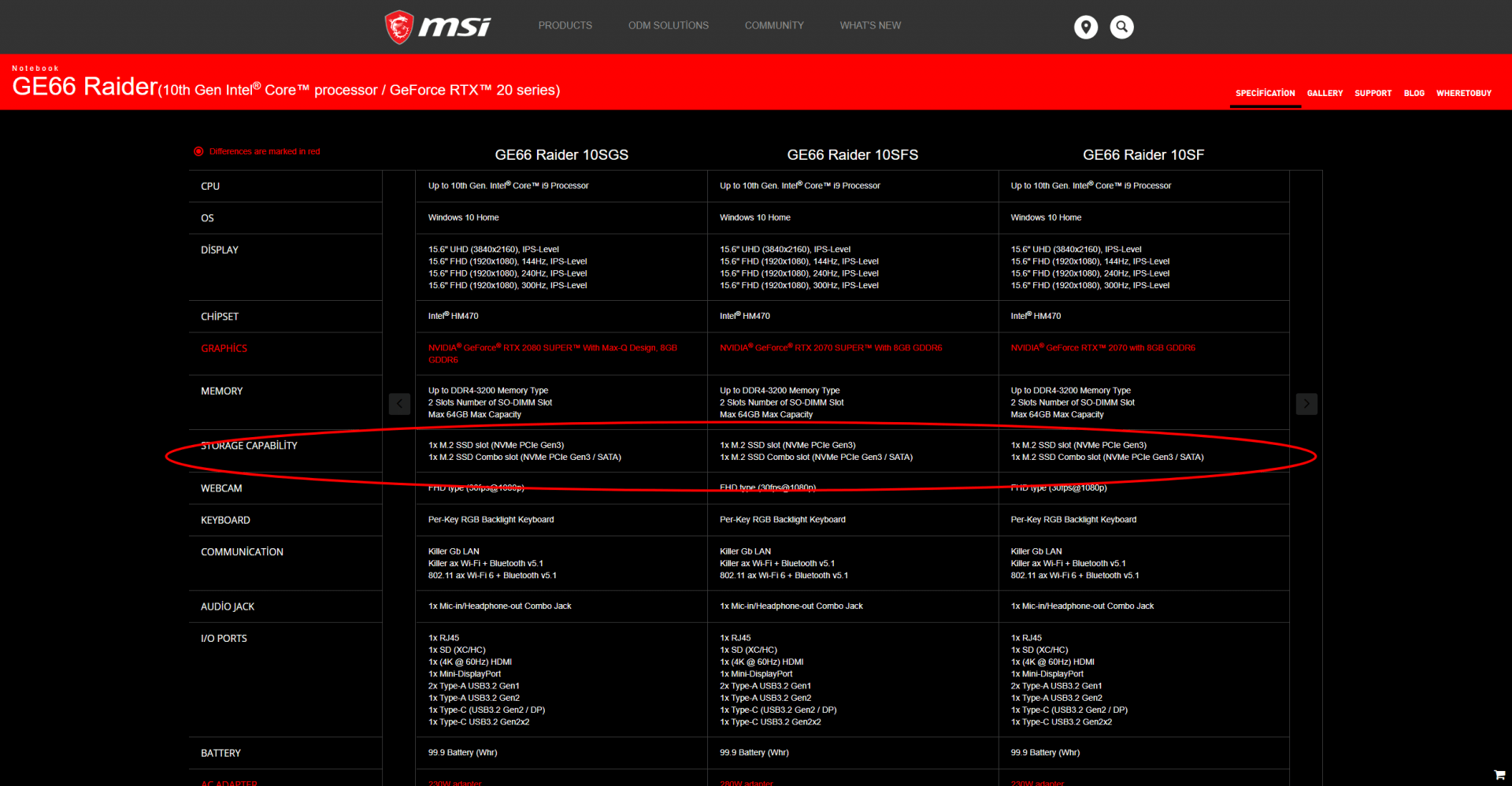Select the GE66 Raider 10SFS column header
The width and height of the screenshot is (1512, 786).
pos(853,155)
